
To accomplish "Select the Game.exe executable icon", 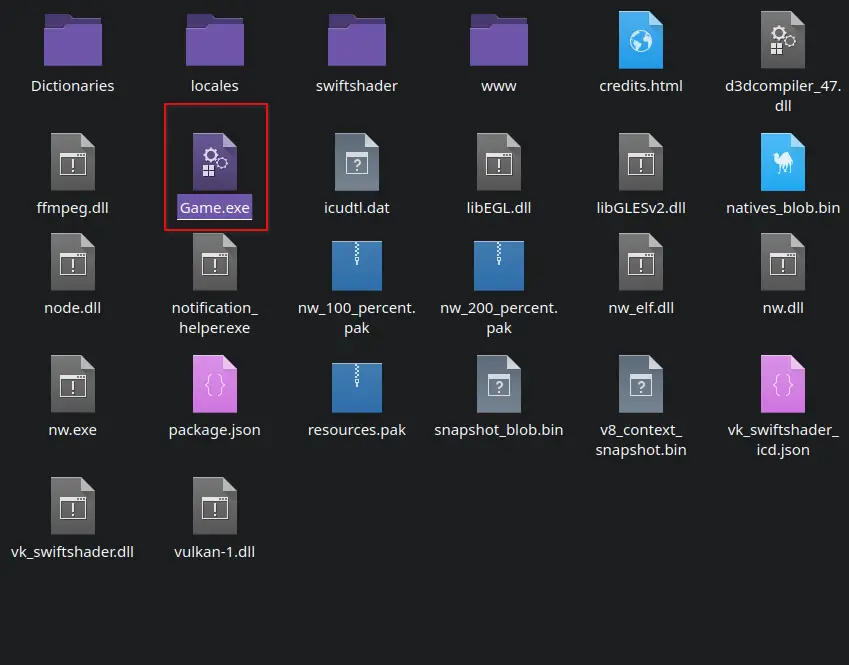I will [x=214, y=162].
